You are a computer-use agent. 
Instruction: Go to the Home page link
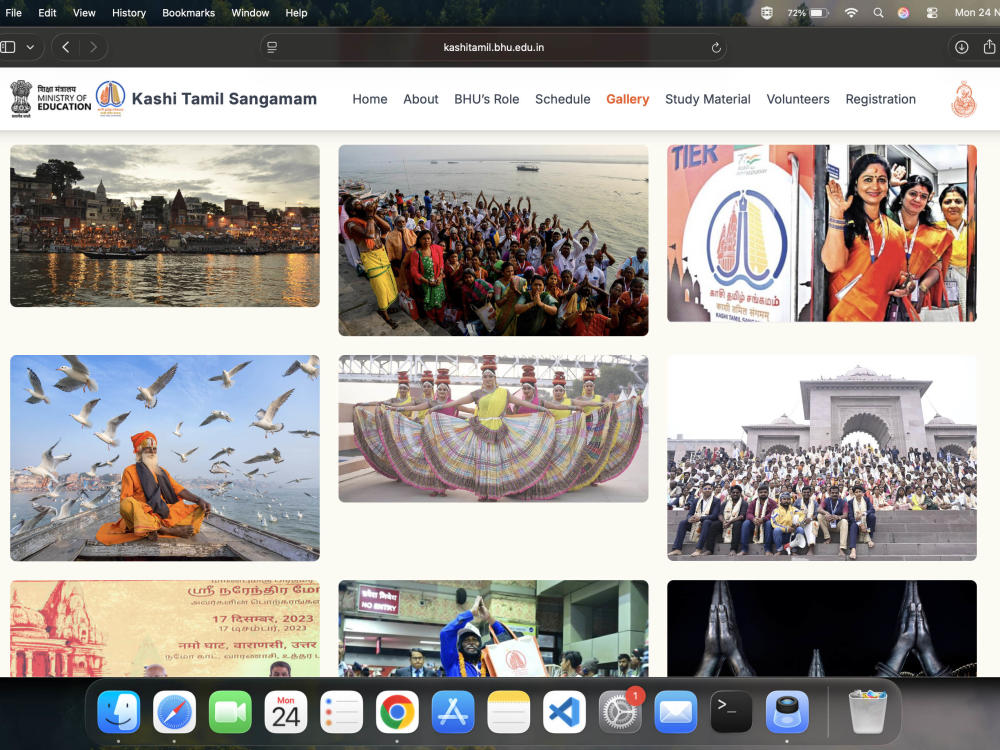point(370,99)
